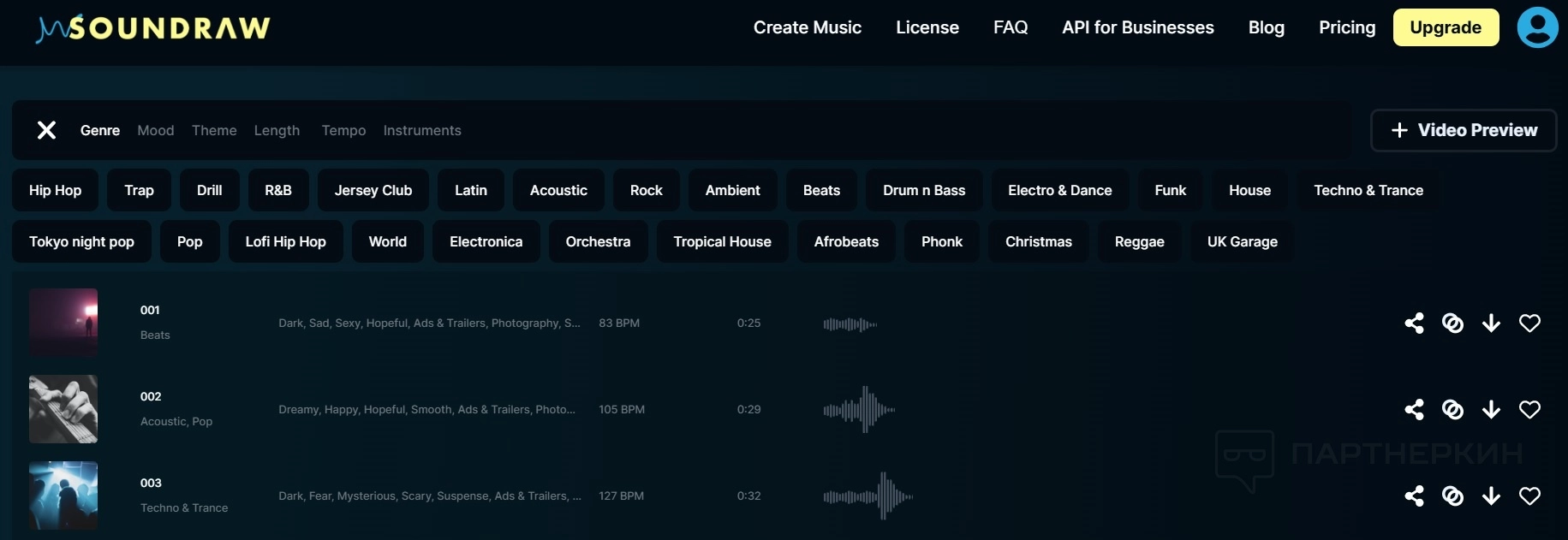Share track 003

click(x=1414, y=495)
